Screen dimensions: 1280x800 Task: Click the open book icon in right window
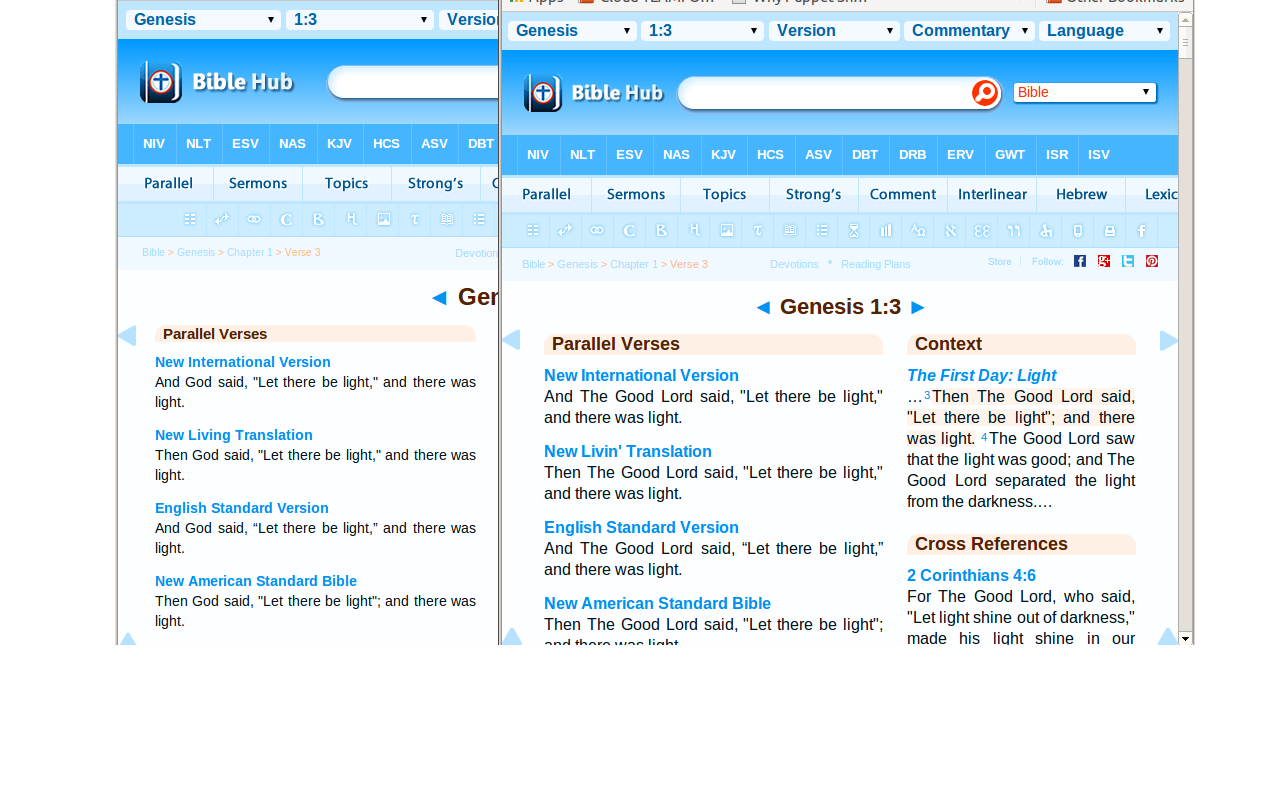click(x=790, y=231)
